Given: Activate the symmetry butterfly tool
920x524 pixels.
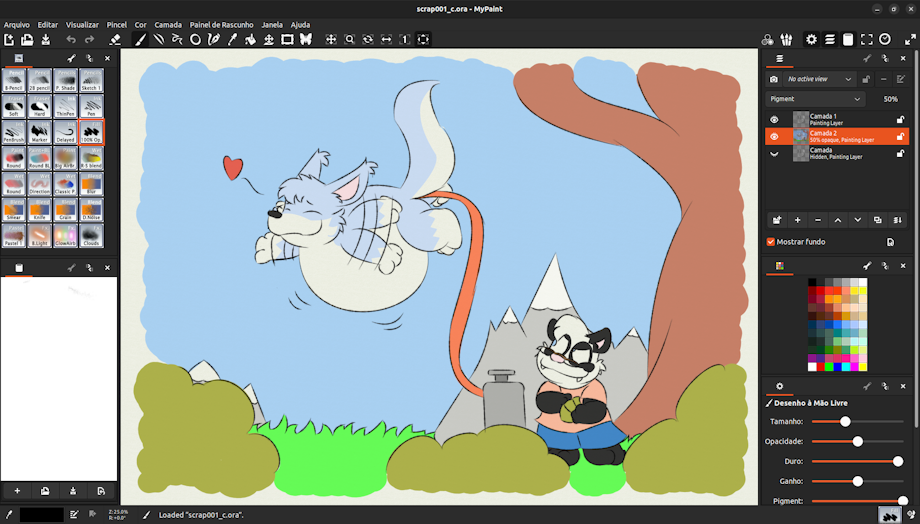Looking at the screenshot, I should tap(306, 40).
